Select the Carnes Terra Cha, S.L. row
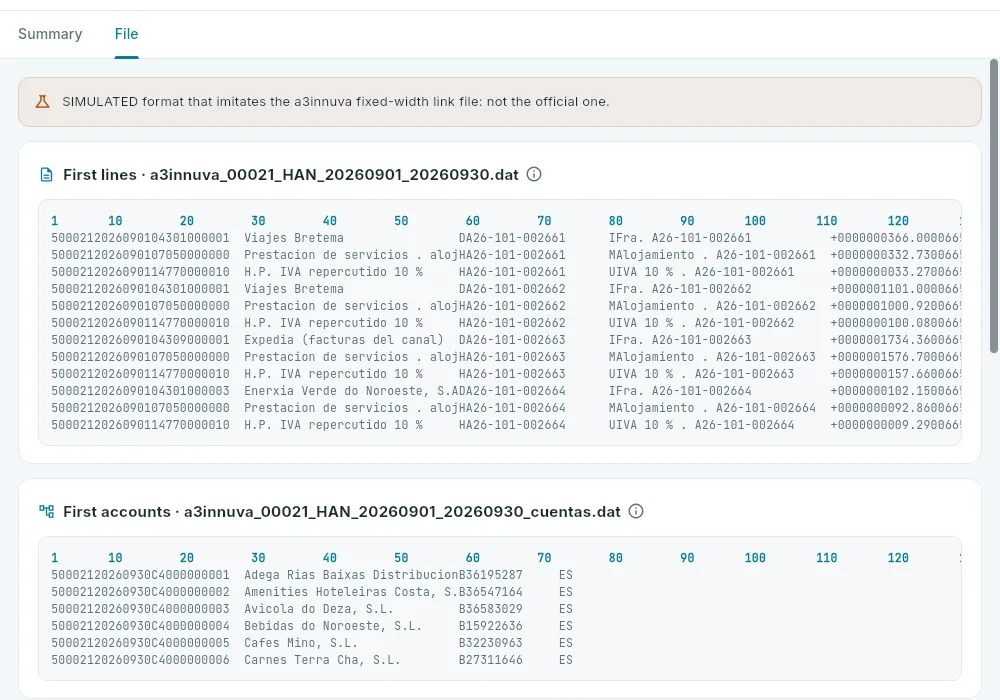 [x=312, y=660]
